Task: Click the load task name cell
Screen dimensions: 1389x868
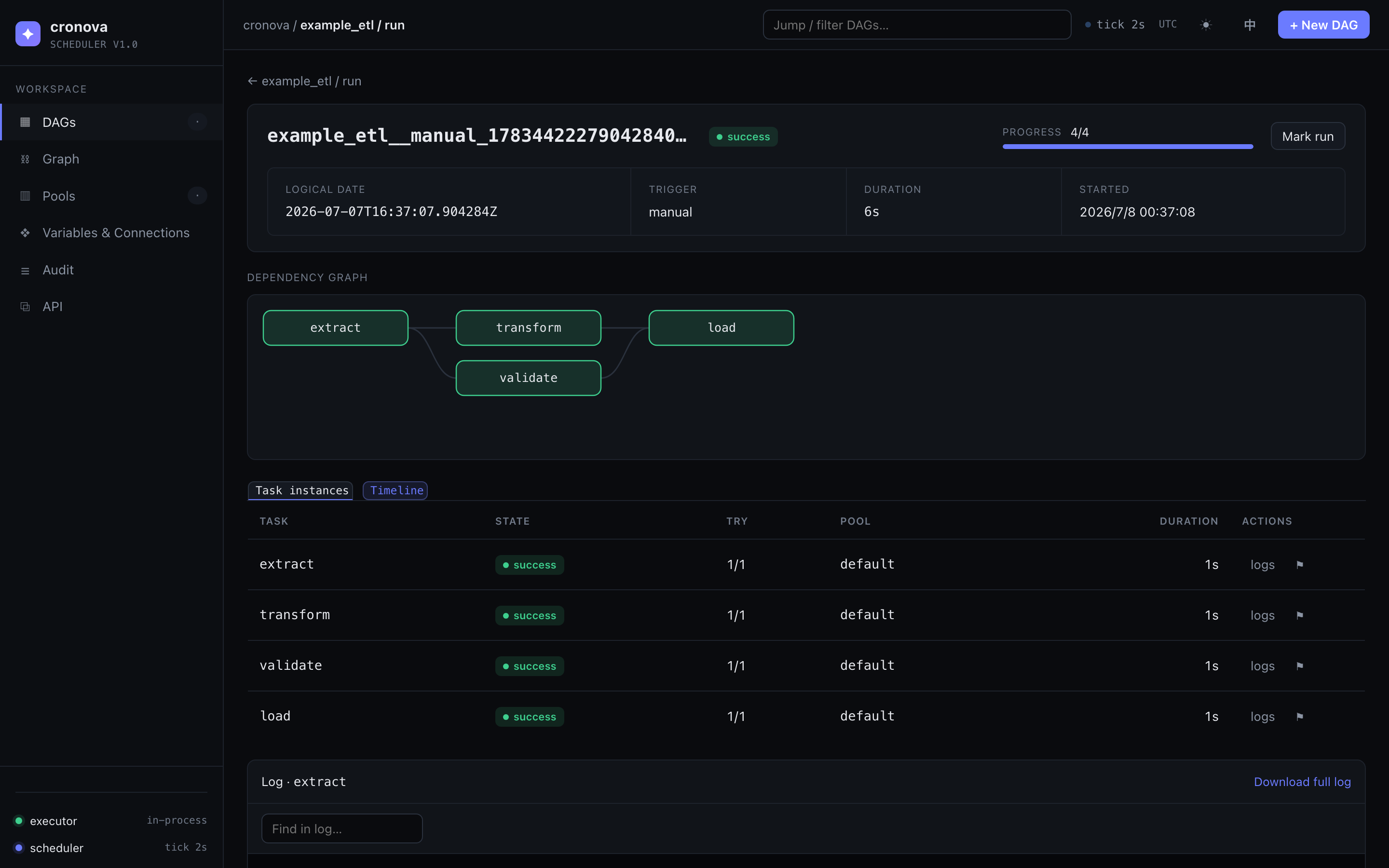Action: coord(275,716)
